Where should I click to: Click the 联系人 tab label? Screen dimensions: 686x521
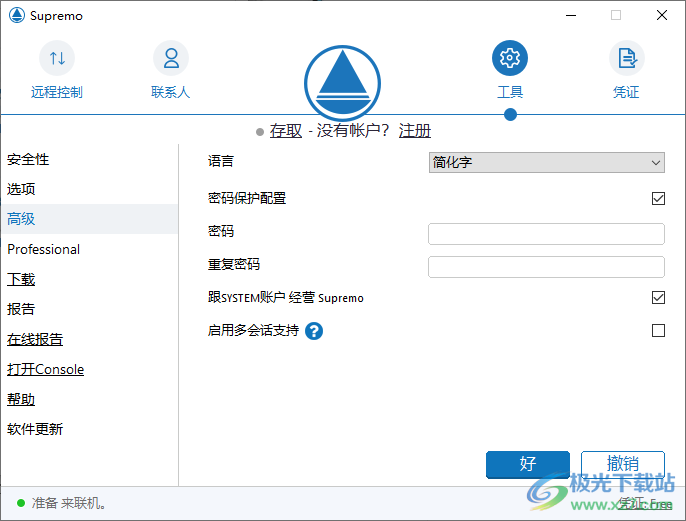tap(171, 92)
